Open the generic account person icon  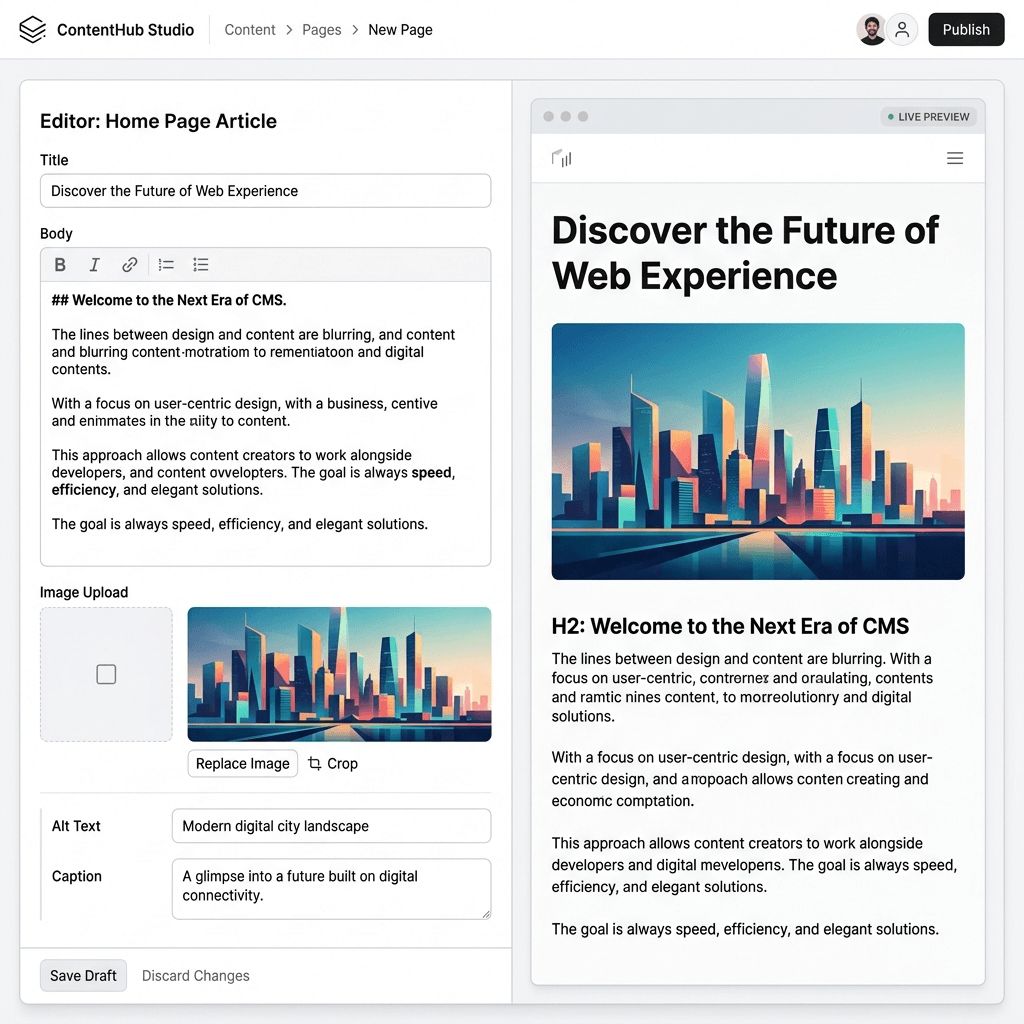click(x=902, y=29)
